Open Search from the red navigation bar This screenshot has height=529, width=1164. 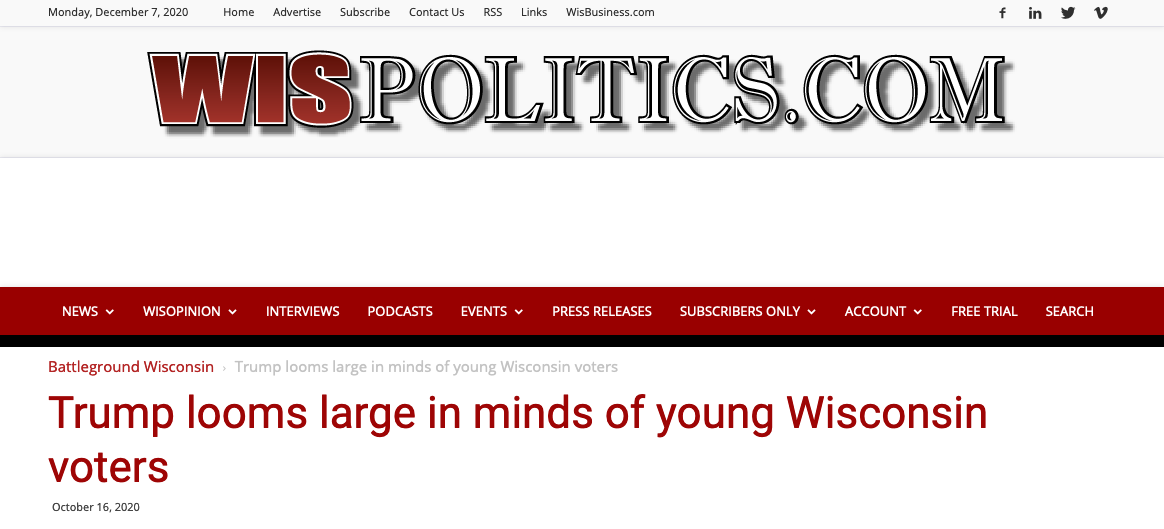tap(1070, 311)
